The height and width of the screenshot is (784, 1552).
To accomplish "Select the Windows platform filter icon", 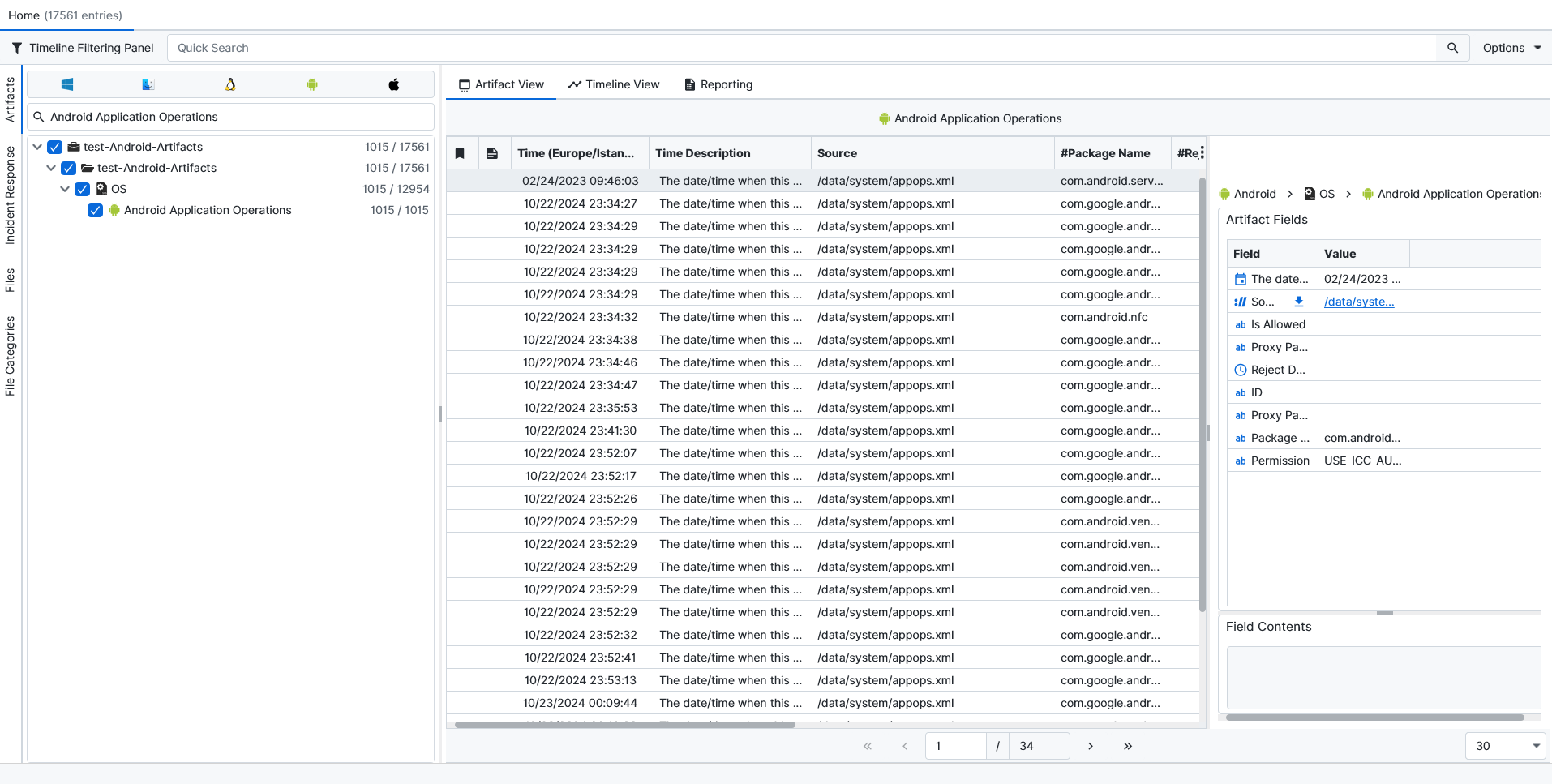I will pos(67,84).
